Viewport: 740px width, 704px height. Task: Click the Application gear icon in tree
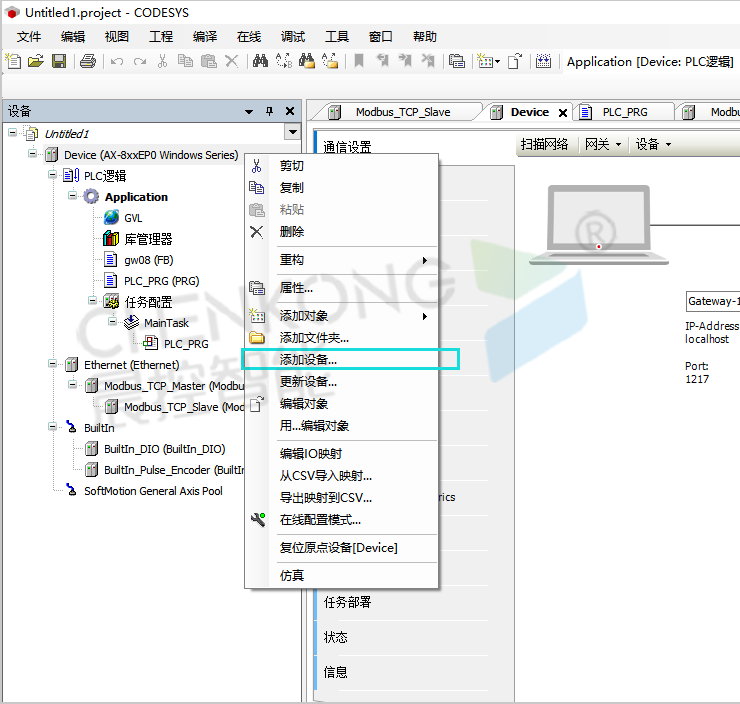coord(91,197)
